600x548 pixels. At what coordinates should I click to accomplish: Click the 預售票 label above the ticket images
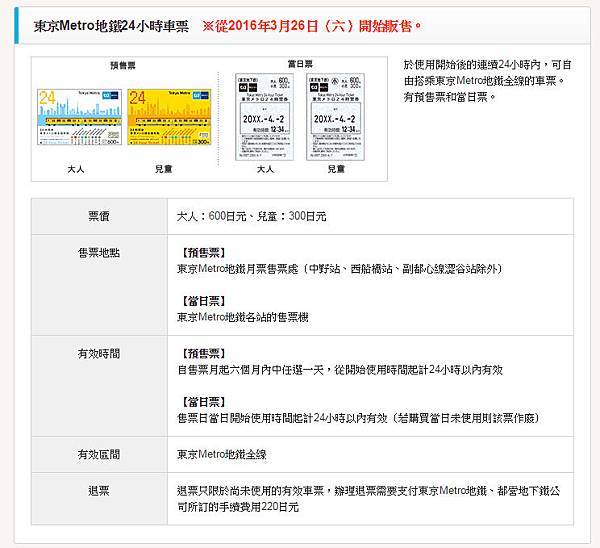123,66
